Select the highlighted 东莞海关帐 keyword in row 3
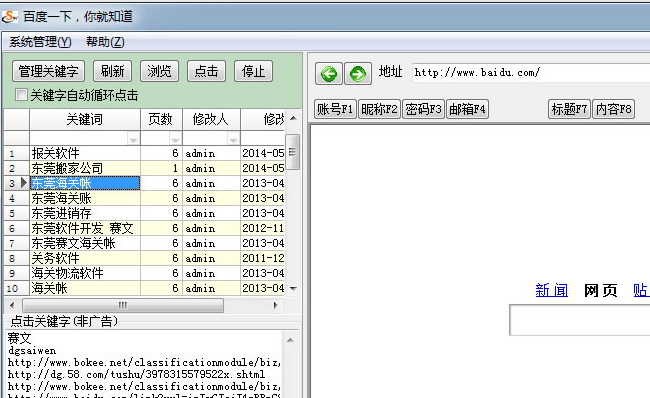Screen dimensions: 650x398 tap(85, 183)
